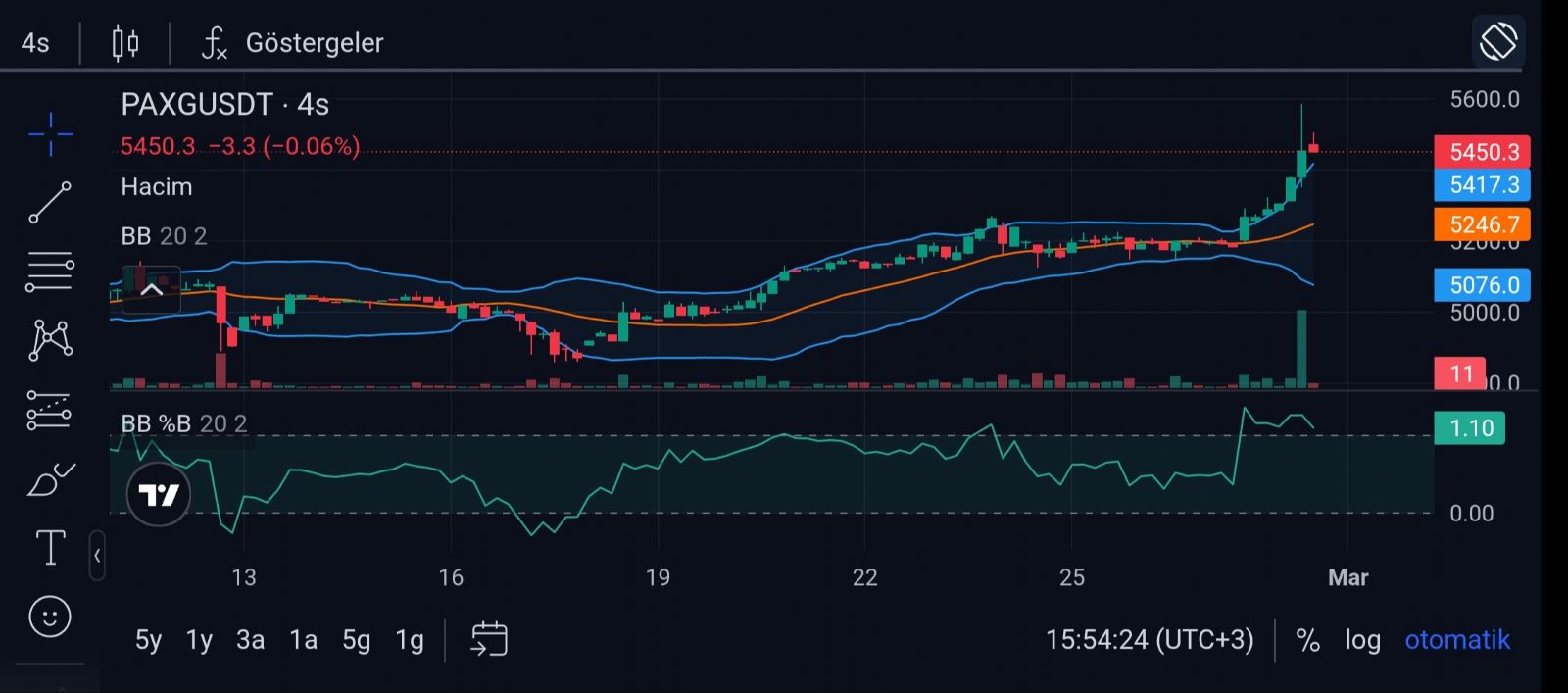1568x693 pixels.
Task: Open the emoji sticker picker
Action: coord(50,617)
